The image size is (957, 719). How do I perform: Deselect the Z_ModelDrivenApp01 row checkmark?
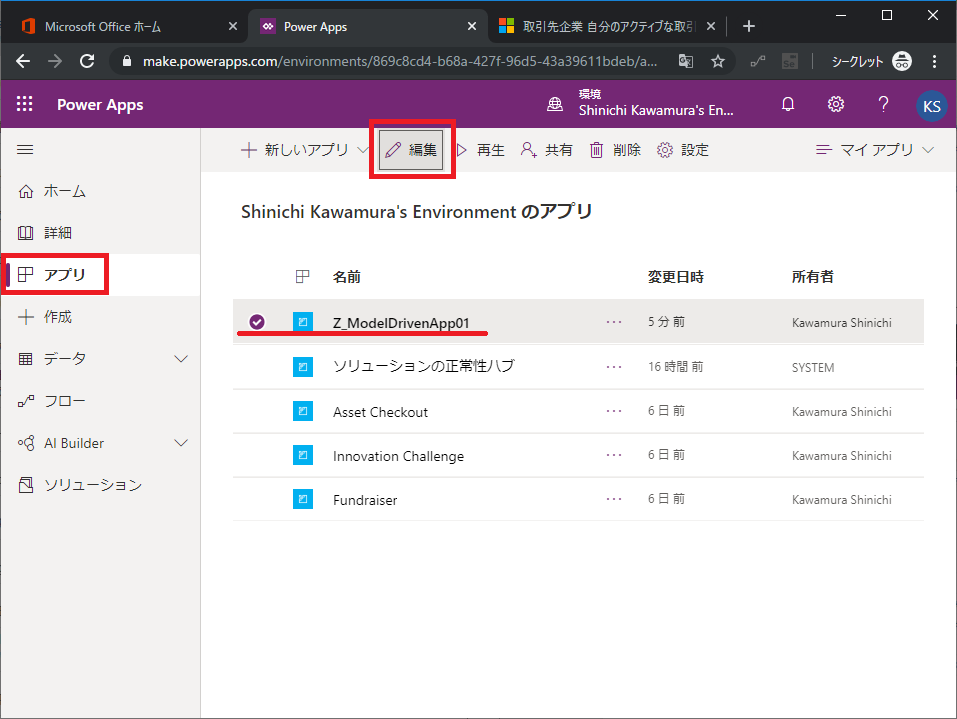(257, 322)
